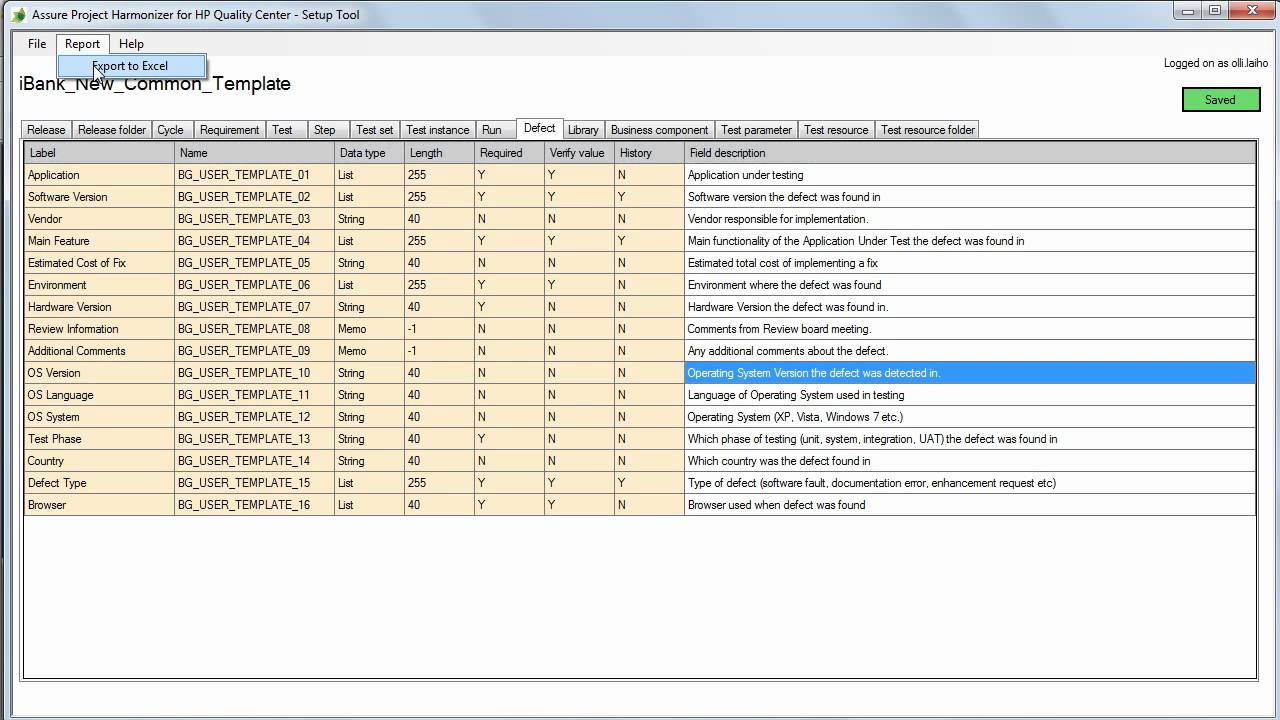The image size is (1280, 720).
Task: Select the OS Version label cell
Action: point(99,373)
